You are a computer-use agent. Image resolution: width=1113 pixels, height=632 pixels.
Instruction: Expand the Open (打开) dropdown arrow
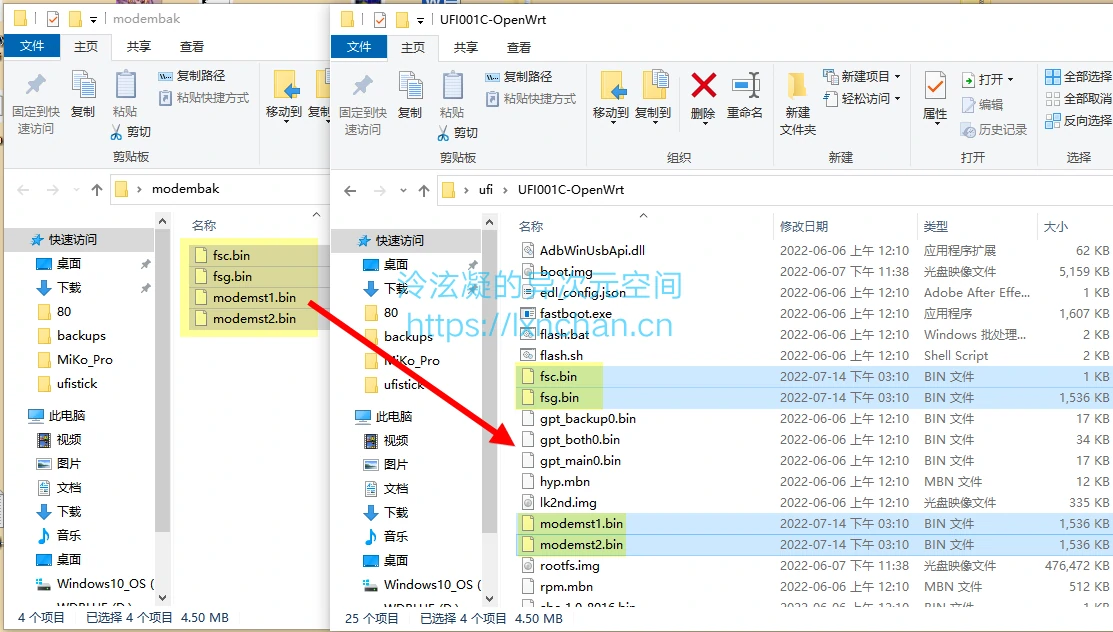click(1010, 80)
